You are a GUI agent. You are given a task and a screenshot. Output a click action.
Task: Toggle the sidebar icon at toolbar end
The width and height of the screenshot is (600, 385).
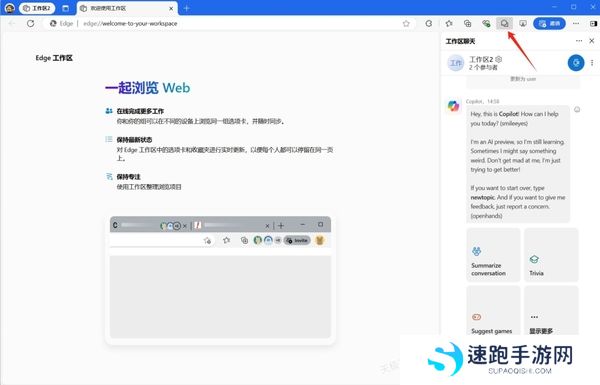593,23
